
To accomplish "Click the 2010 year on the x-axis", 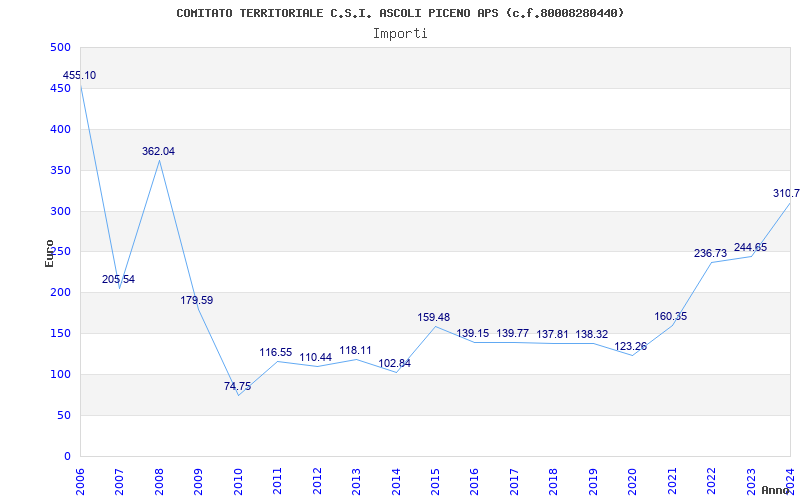I will pyautogui.click(x=238, y=478).
